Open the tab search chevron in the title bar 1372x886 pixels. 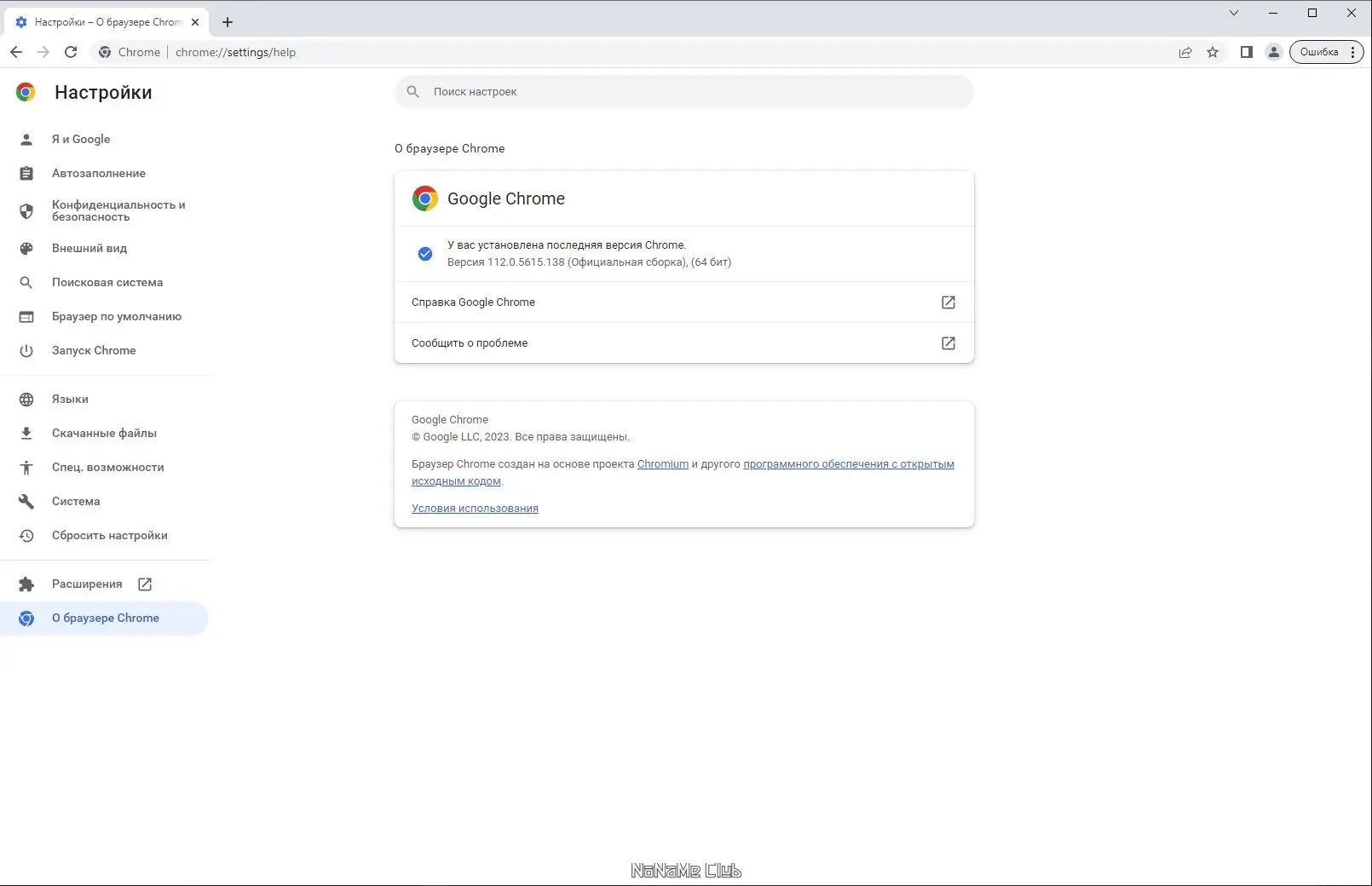[1234, 13]
